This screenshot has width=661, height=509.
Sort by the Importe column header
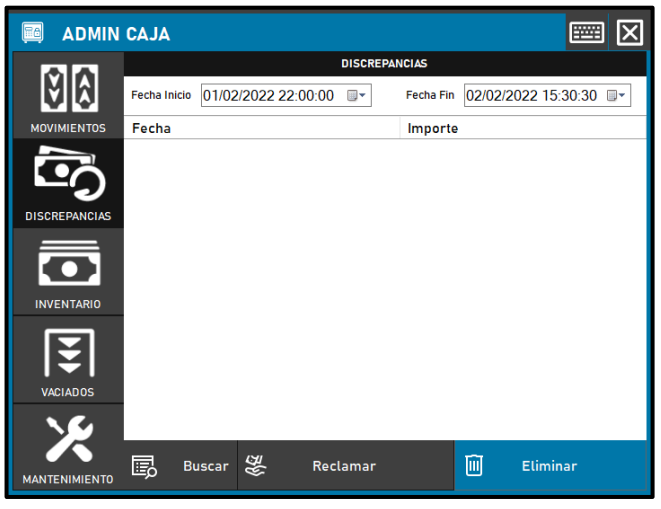(x=524, y=129)
